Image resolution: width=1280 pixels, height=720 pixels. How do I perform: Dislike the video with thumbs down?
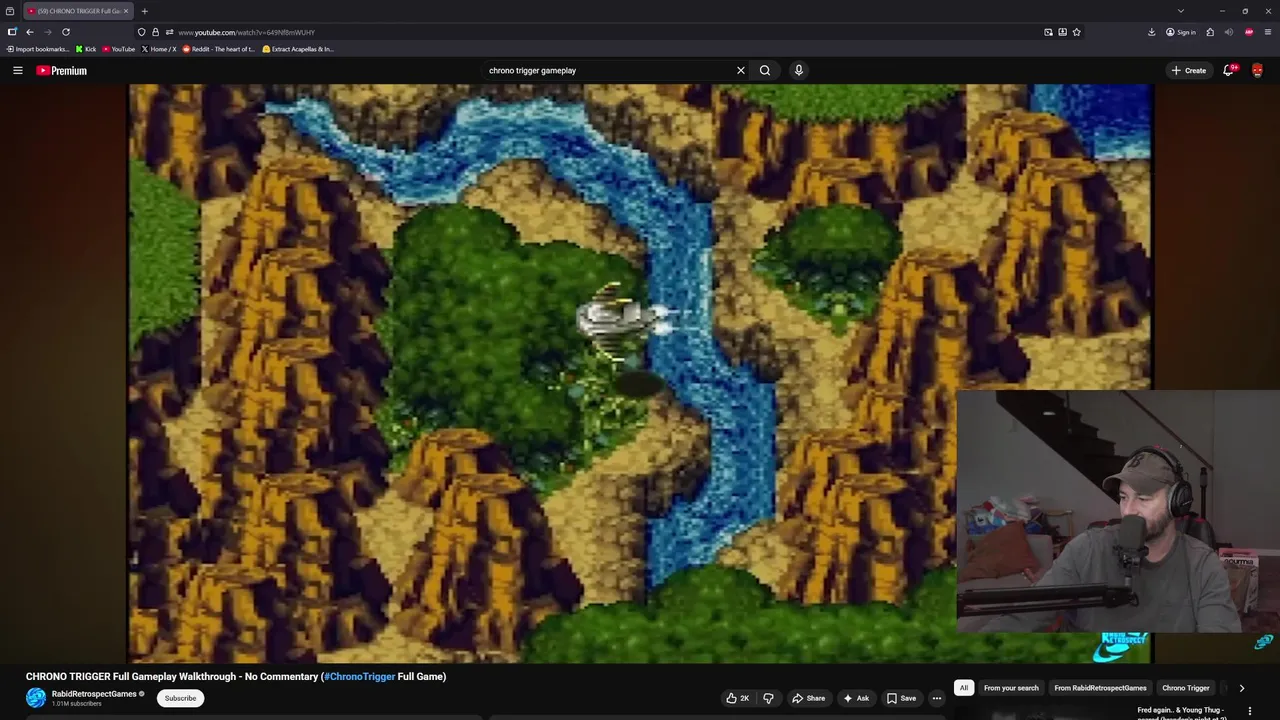coord(768,698)
